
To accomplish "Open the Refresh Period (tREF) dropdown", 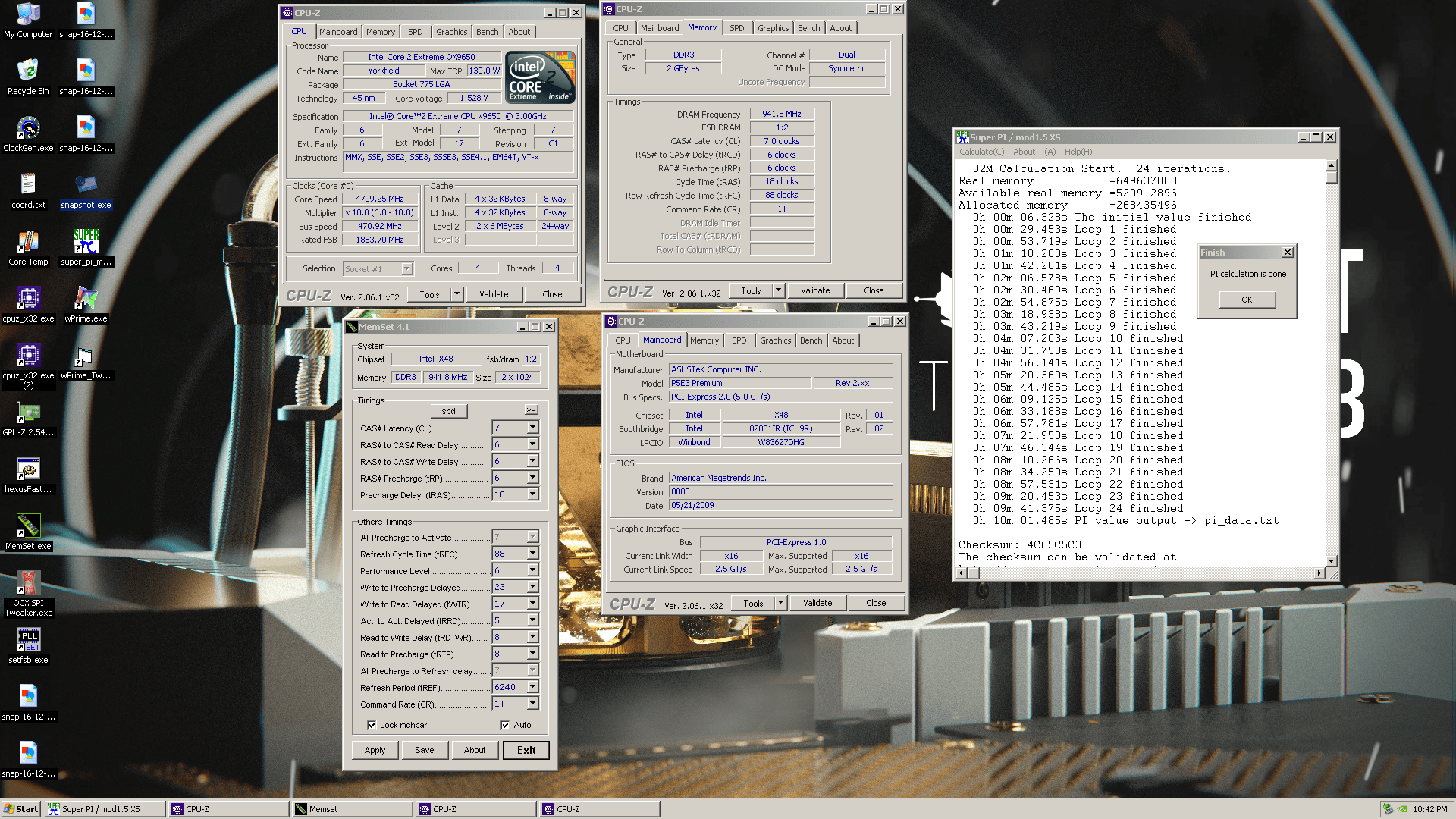I will [532, 687].
